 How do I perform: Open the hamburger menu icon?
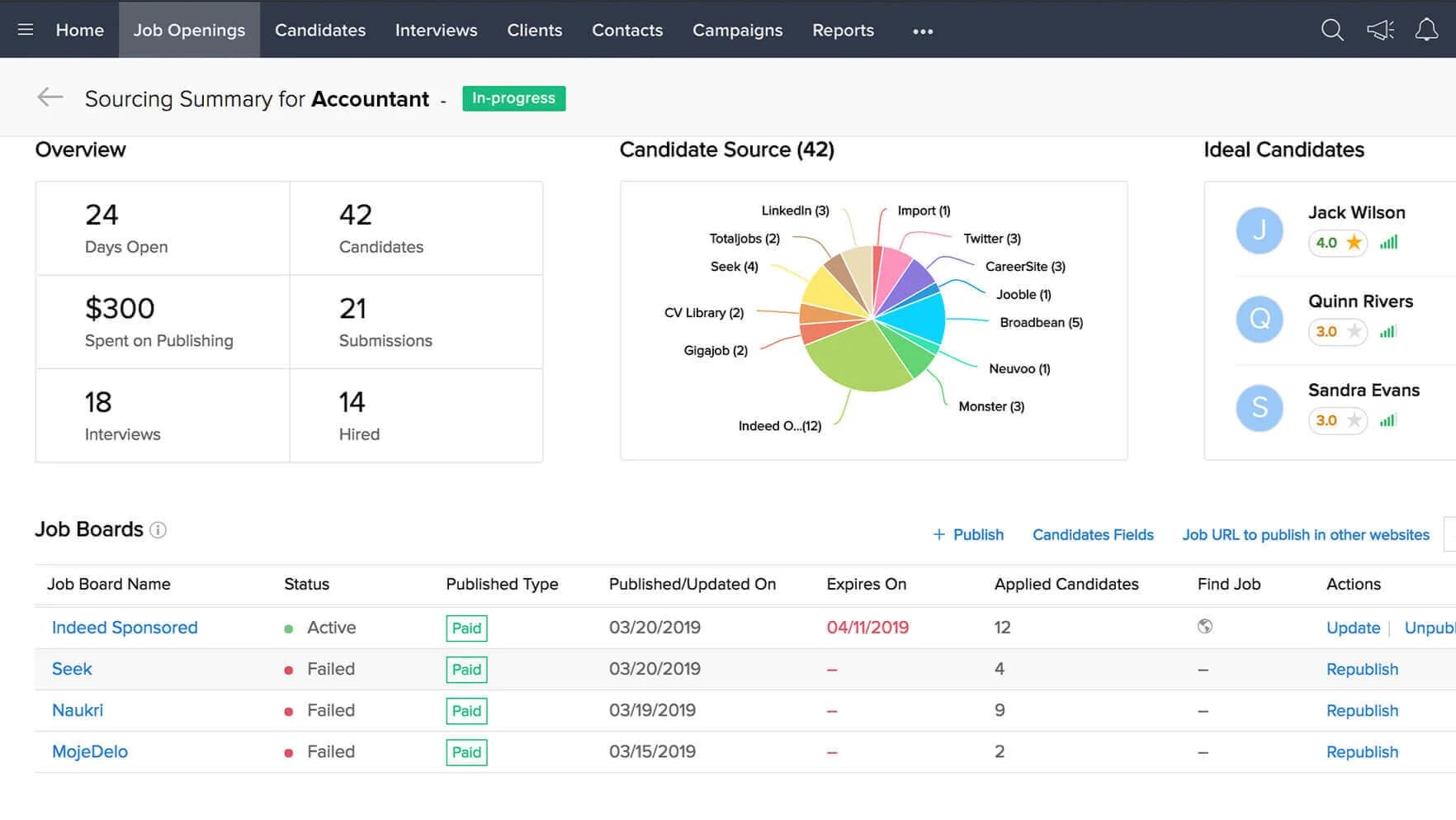coord(26,30)
